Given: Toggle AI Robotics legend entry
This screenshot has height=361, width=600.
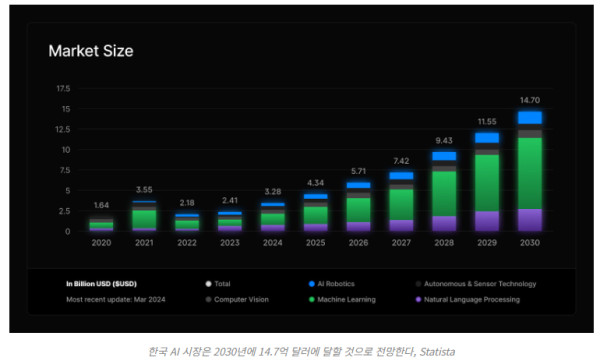Looking at the screenshot, I should coord(332,284).
